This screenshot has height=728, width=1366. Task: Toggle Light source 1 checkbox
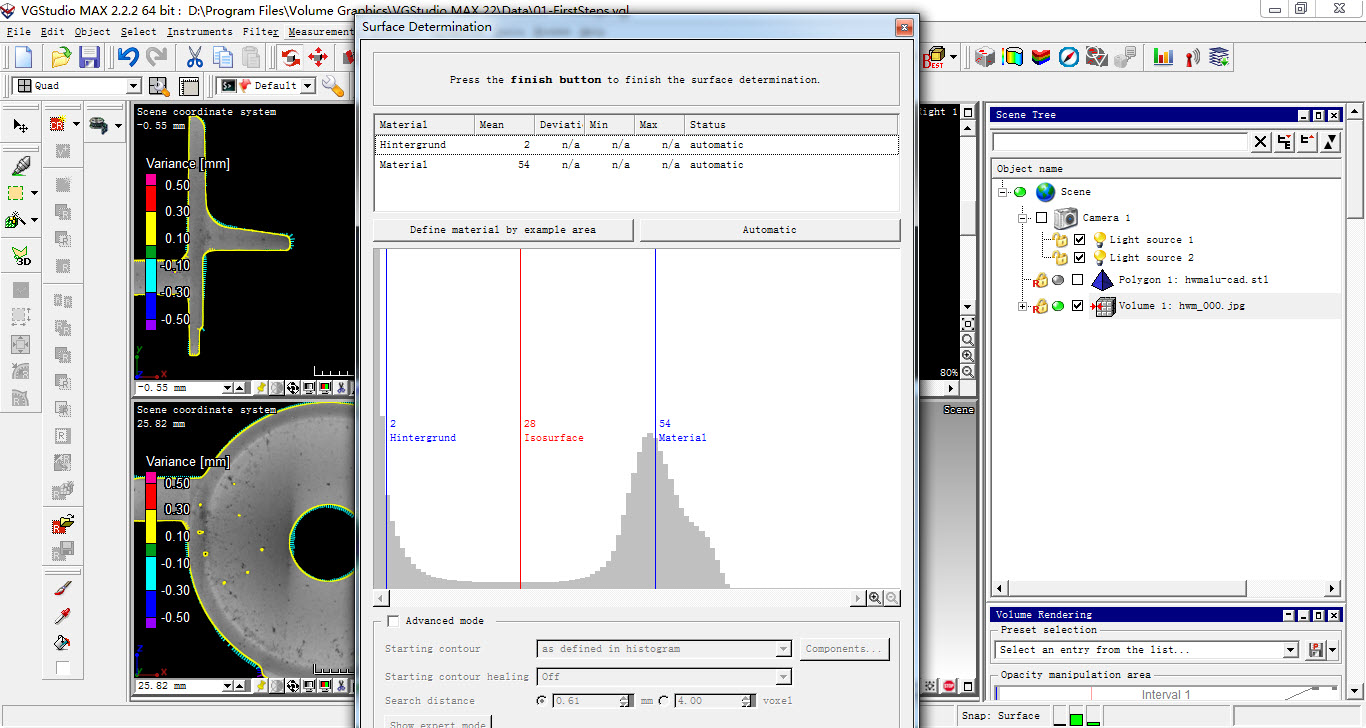tap(1079, 240)
